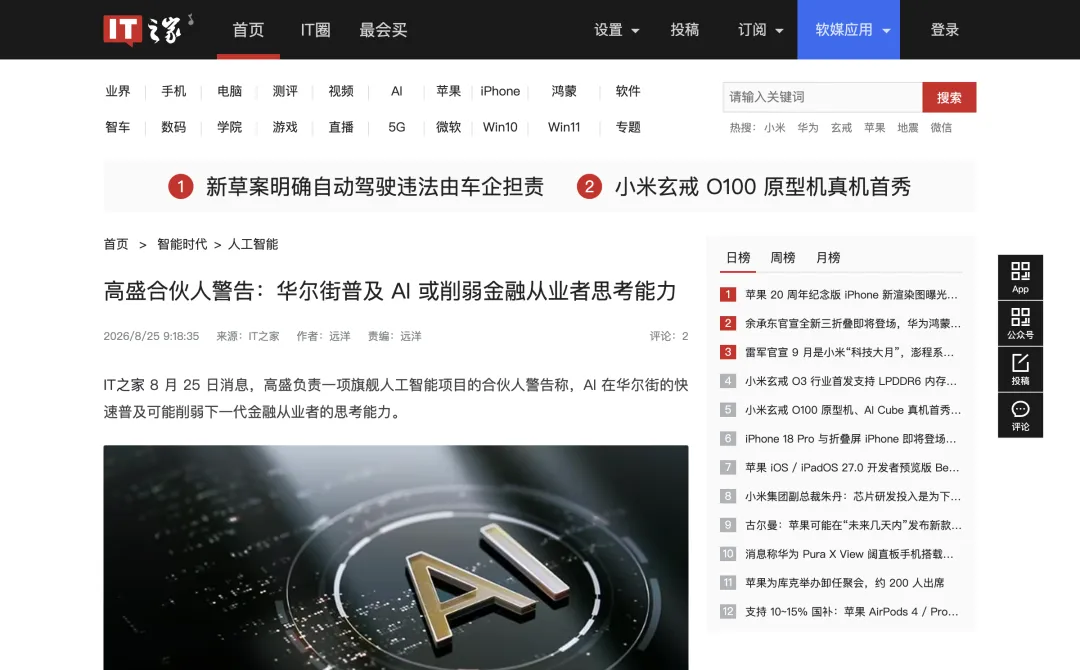Click the IT之家 logo
Image resolution: width=1080 pixels, height=670 pixels.
click(x=148, y=30)
